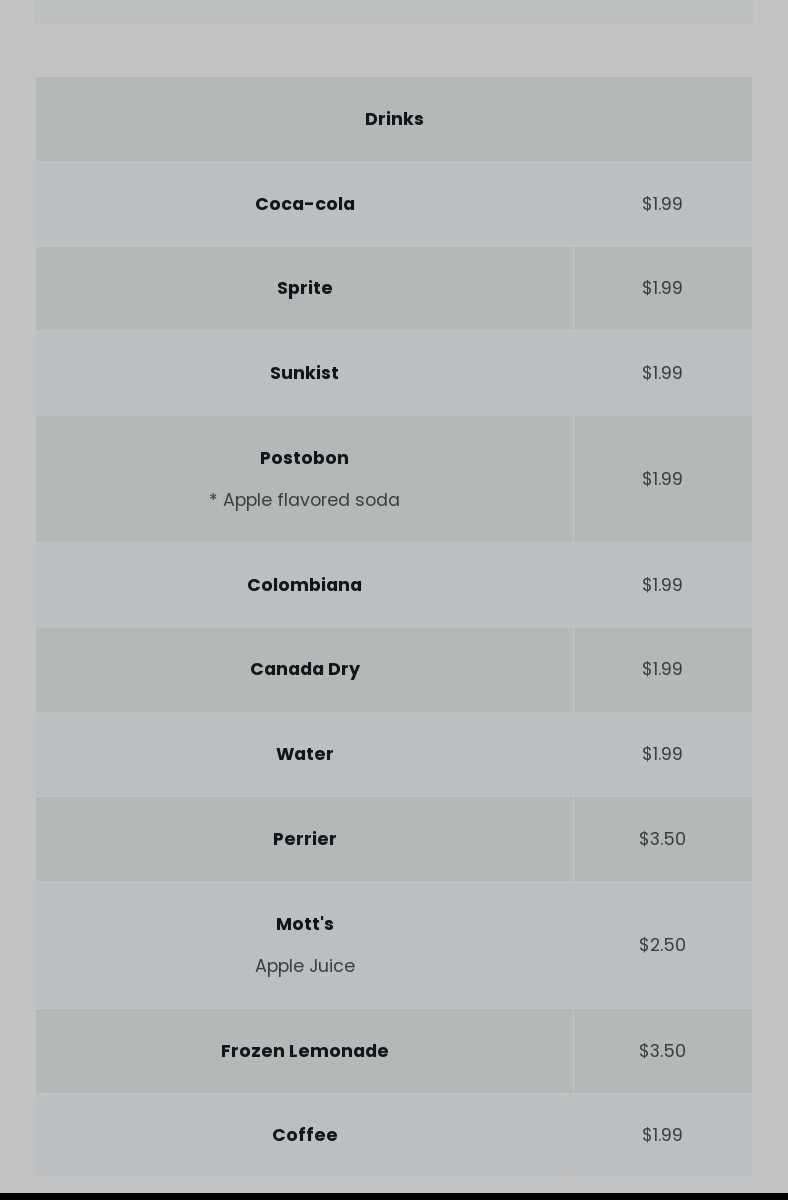788x1200 pixels.
Task: Select the Postobon drink title
Action: (x=305, y=458)
